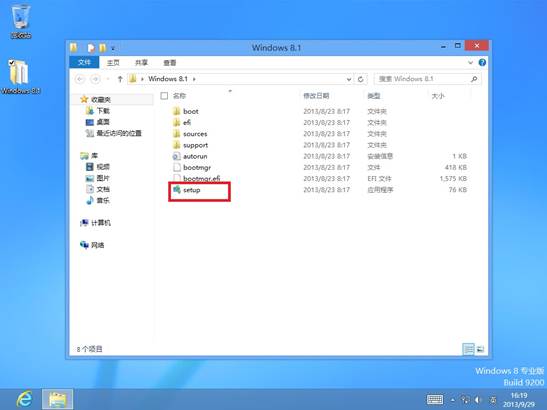
Task: Sort by the Size column header
Action: click(x=438, y=96)
